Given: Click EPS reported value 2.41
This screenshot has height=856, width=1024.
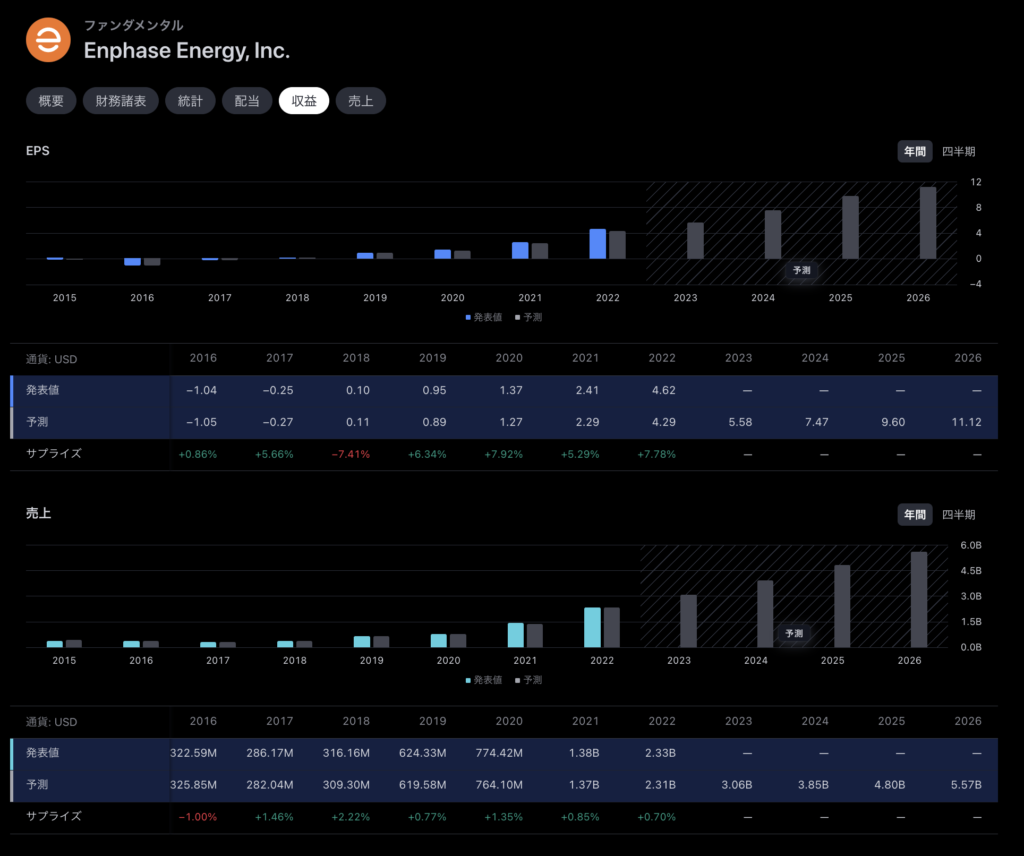Looking at the screenshot, I should (x=587, y=390).
